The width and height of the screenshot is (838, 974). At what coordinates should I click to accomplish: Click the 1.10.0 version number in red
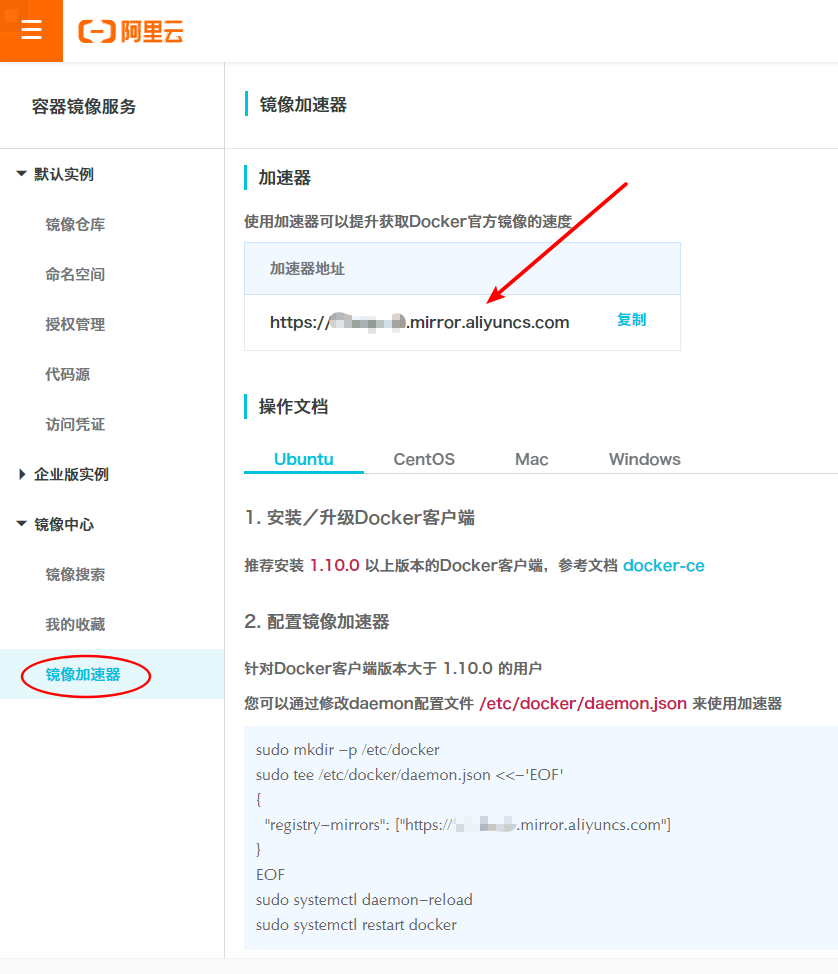tap(335, 565)
